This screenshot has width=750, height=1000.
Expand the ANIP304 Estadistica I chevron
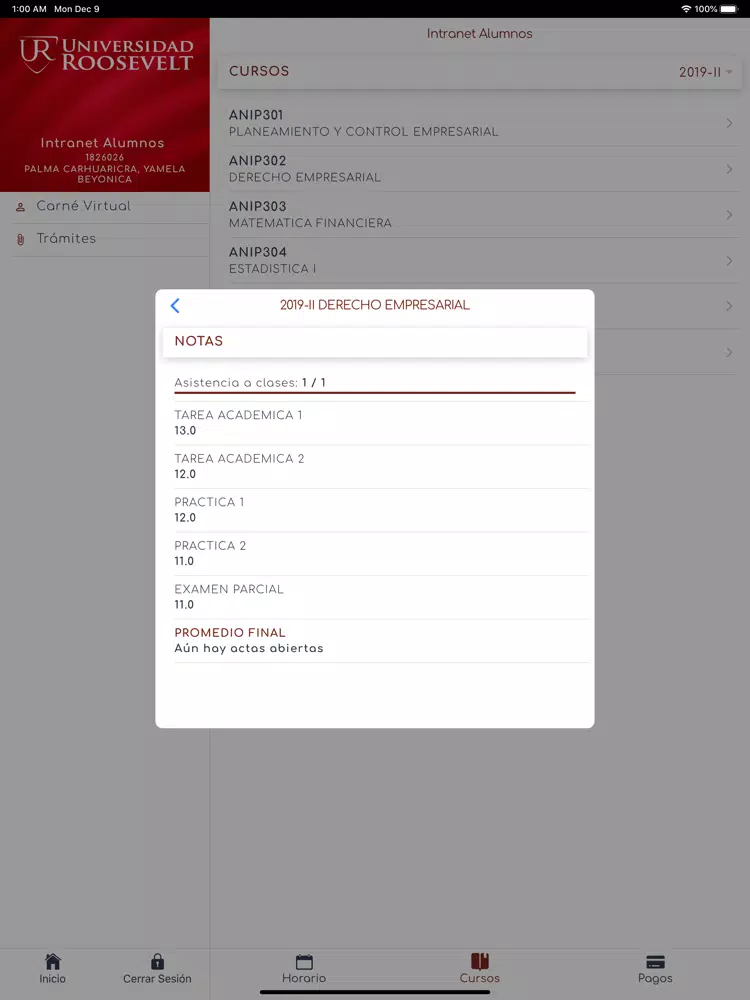pyautogui.click(x=729, y=261)
